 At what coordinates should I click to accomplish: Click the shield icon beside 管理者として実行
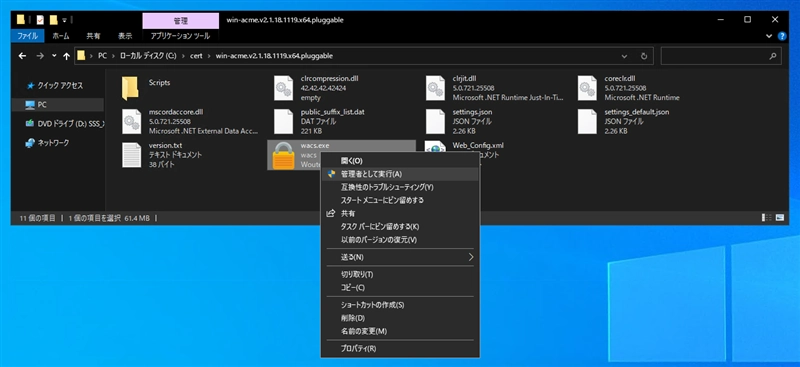tap(331, 174)
